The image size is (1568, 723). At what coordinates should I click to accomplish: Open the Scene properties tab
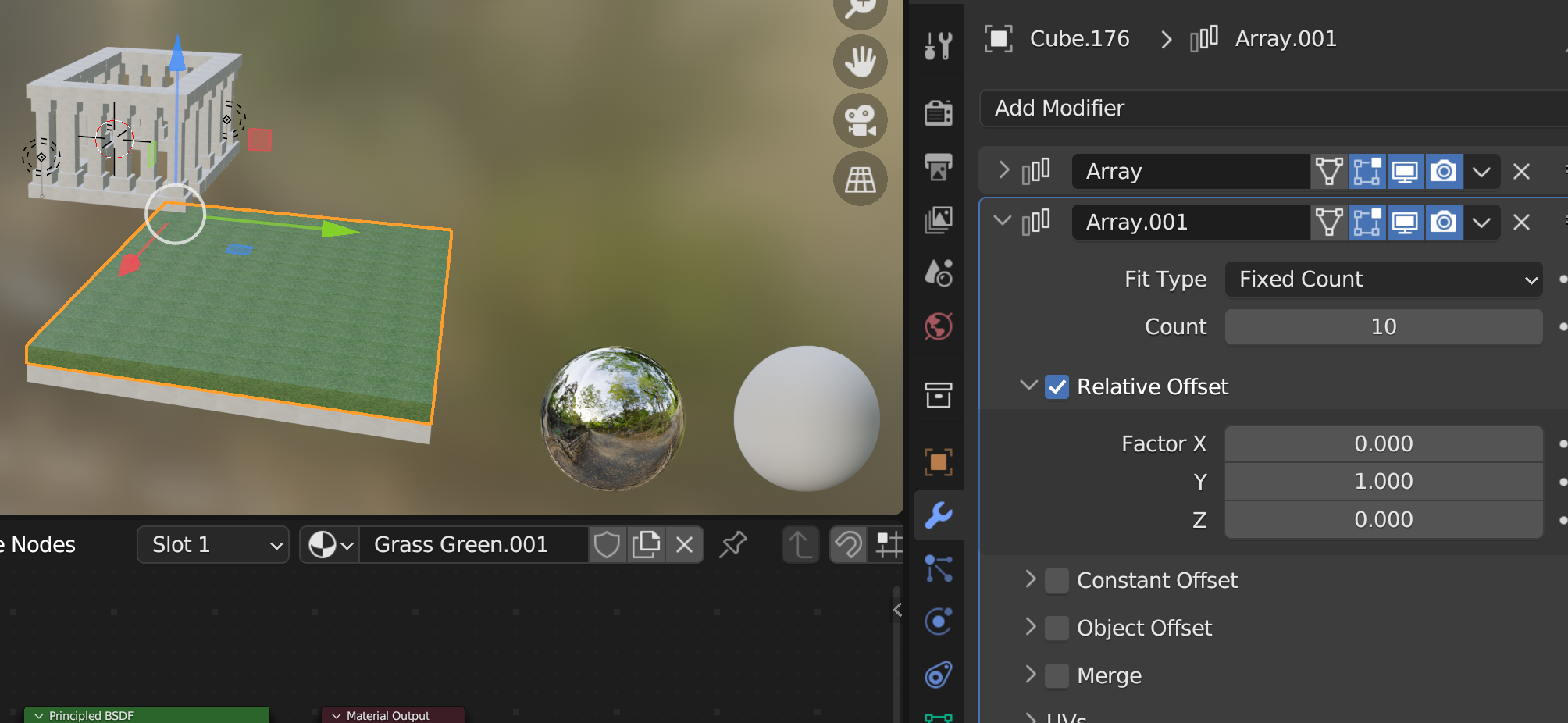[x=938, y=273]
